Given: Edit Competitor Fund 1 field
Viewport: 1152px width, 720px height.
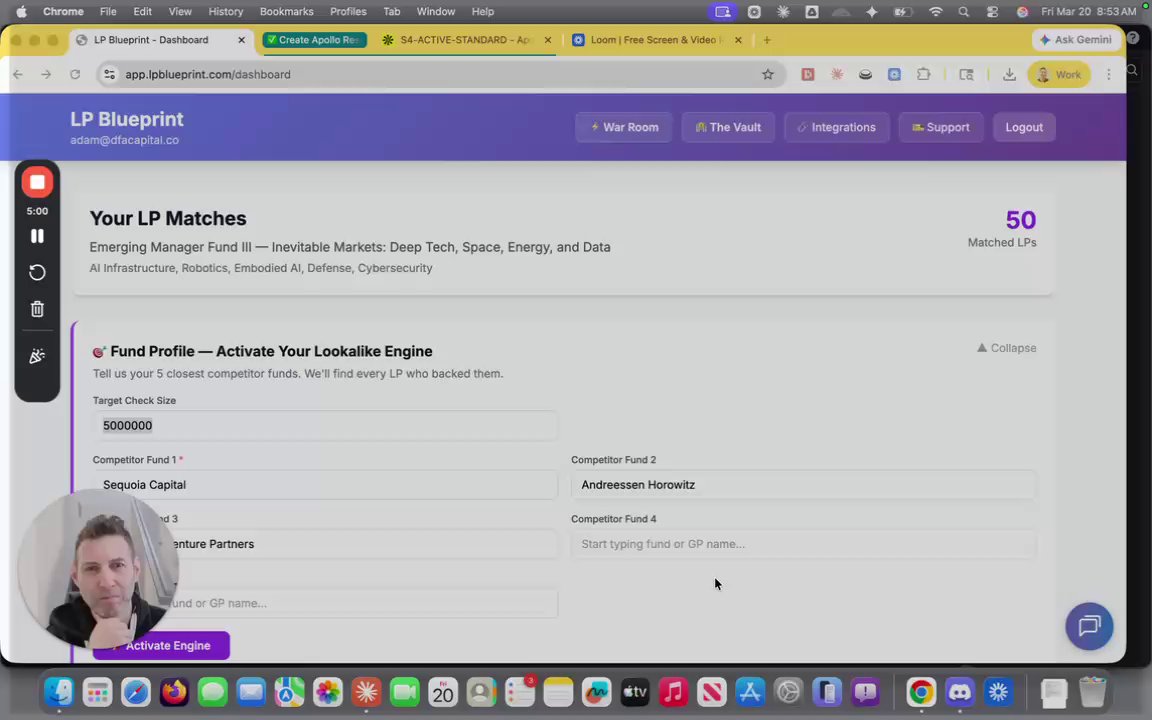Looking at the screenshot, I should tap(325, 485).
